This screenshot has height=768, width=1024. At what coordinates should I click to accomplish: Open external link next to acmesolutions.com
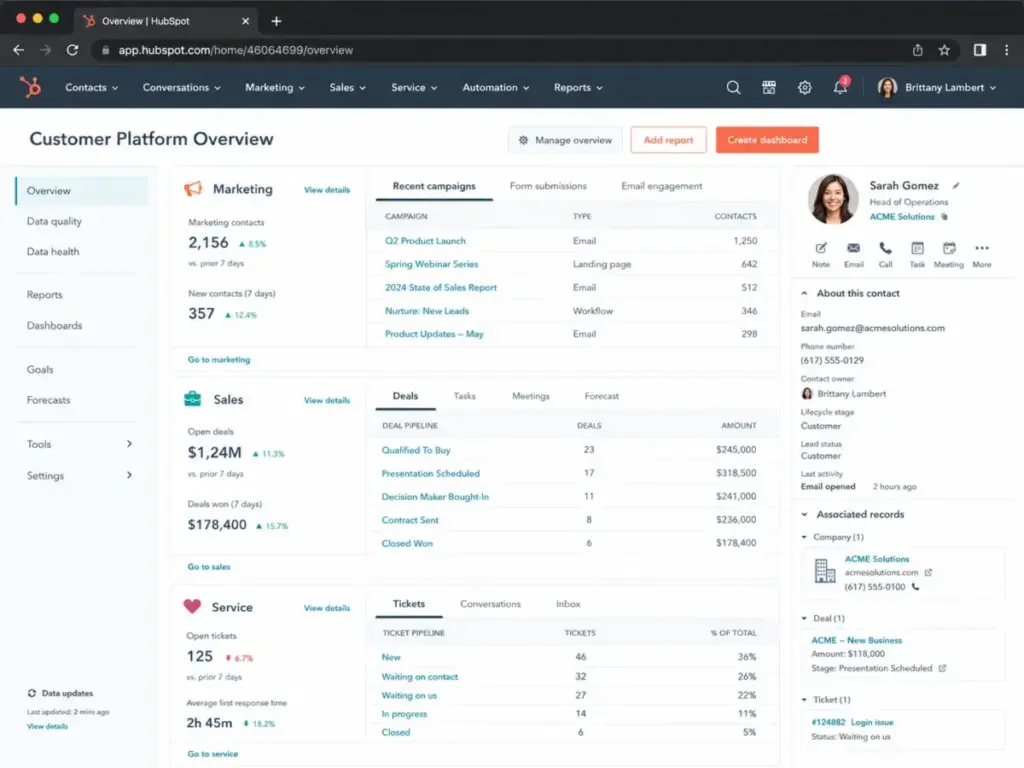[928, 572]
